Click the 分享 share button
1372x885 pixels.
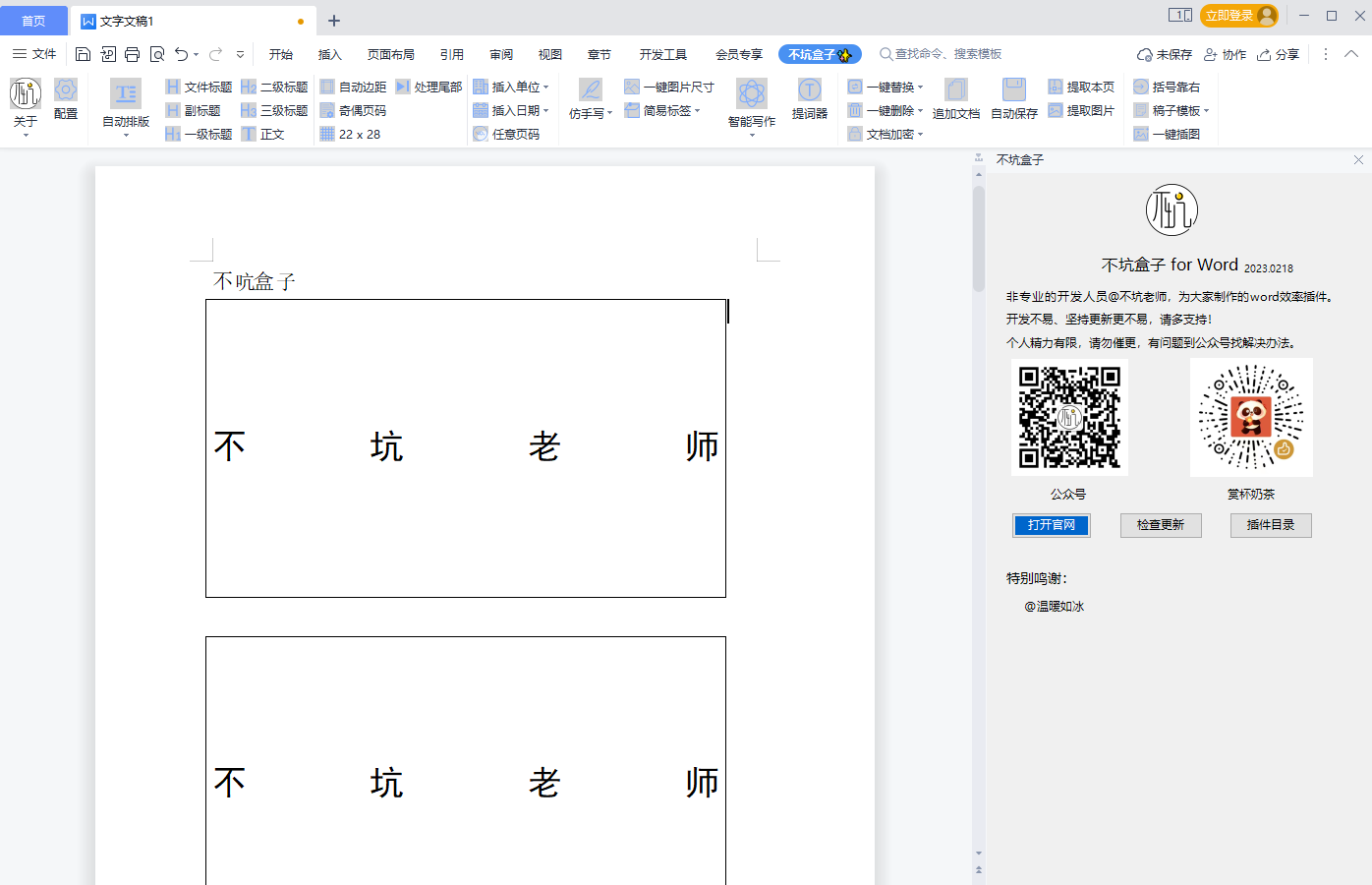pyautogui.click(x=1279, y=54)
